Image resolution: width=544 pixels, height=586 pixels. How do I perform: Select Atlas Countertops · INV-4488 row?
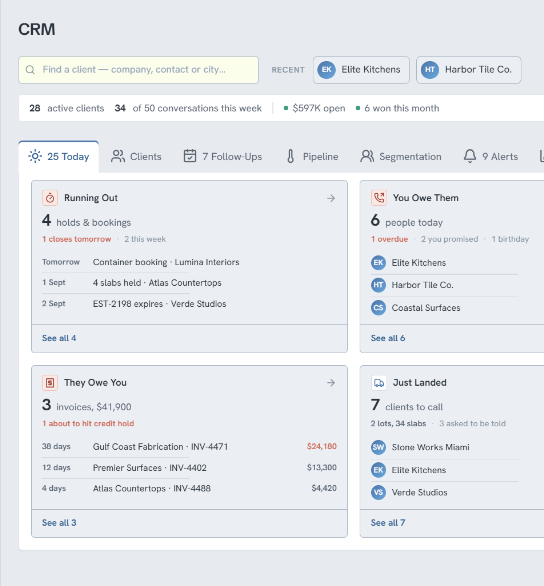pyautogui.click(x=189, y=488)
